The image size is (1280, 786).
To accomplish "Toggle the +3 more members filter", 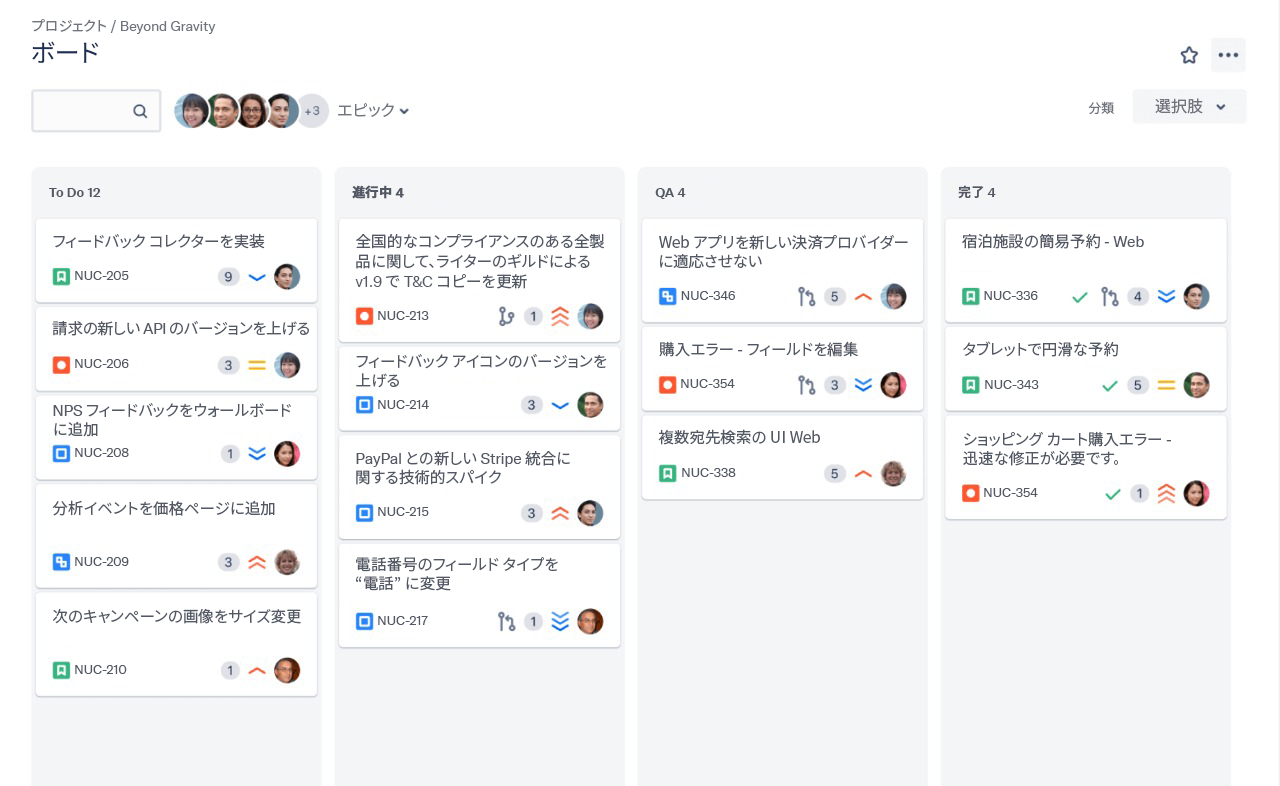I will pos(312,111).
